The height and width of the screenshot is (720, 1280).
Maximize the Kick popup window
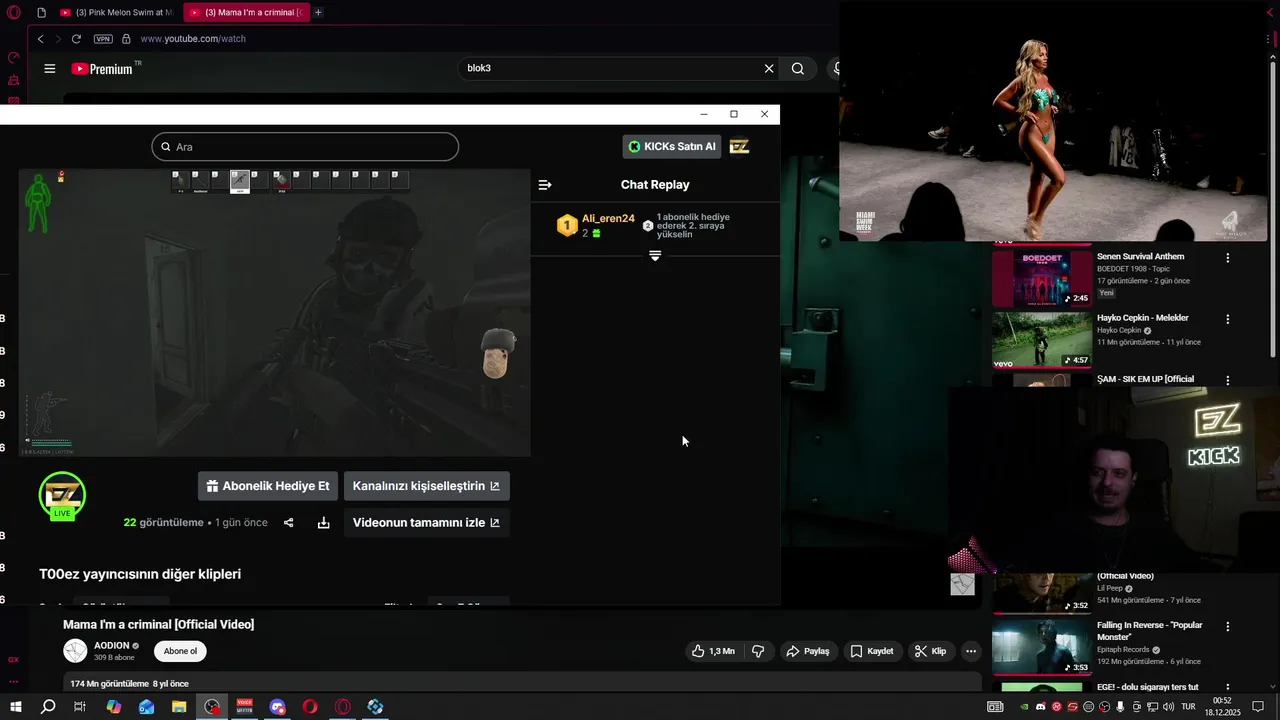[x=733, y=114]
